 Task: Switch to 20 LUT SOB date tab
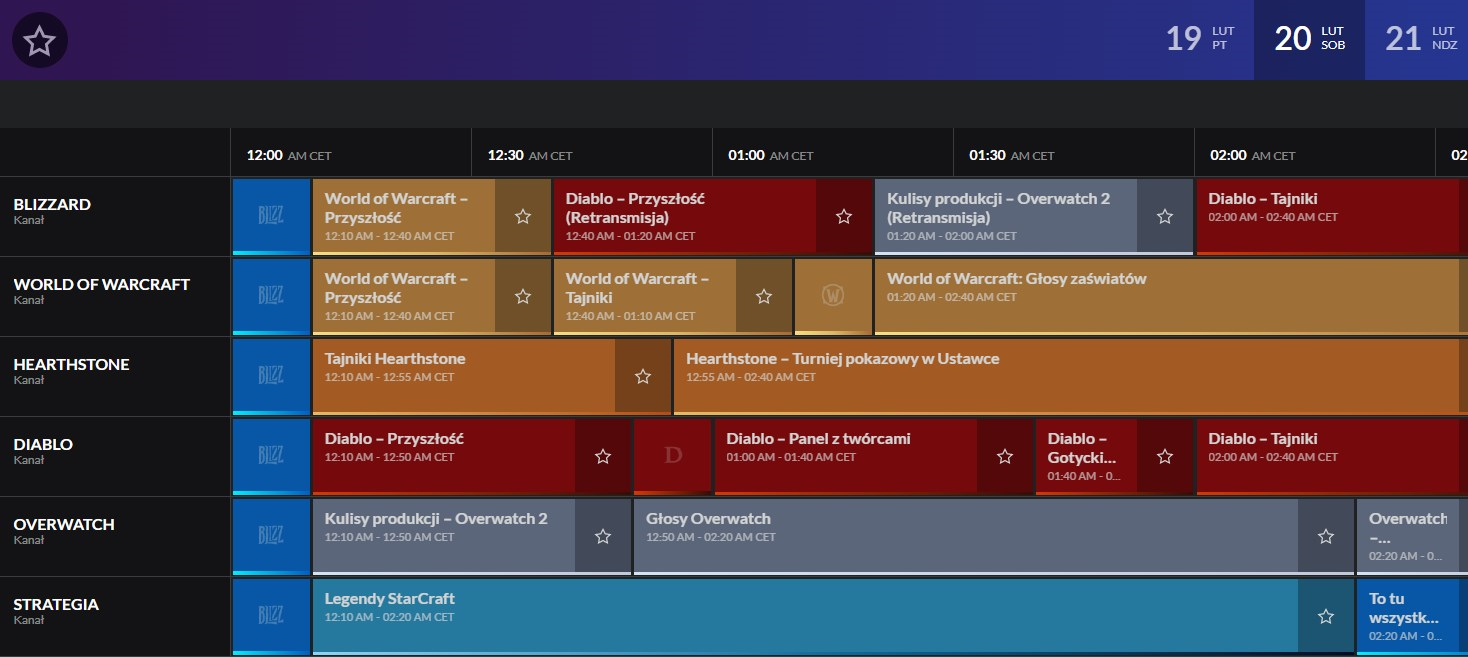[x=1309, y=39]
